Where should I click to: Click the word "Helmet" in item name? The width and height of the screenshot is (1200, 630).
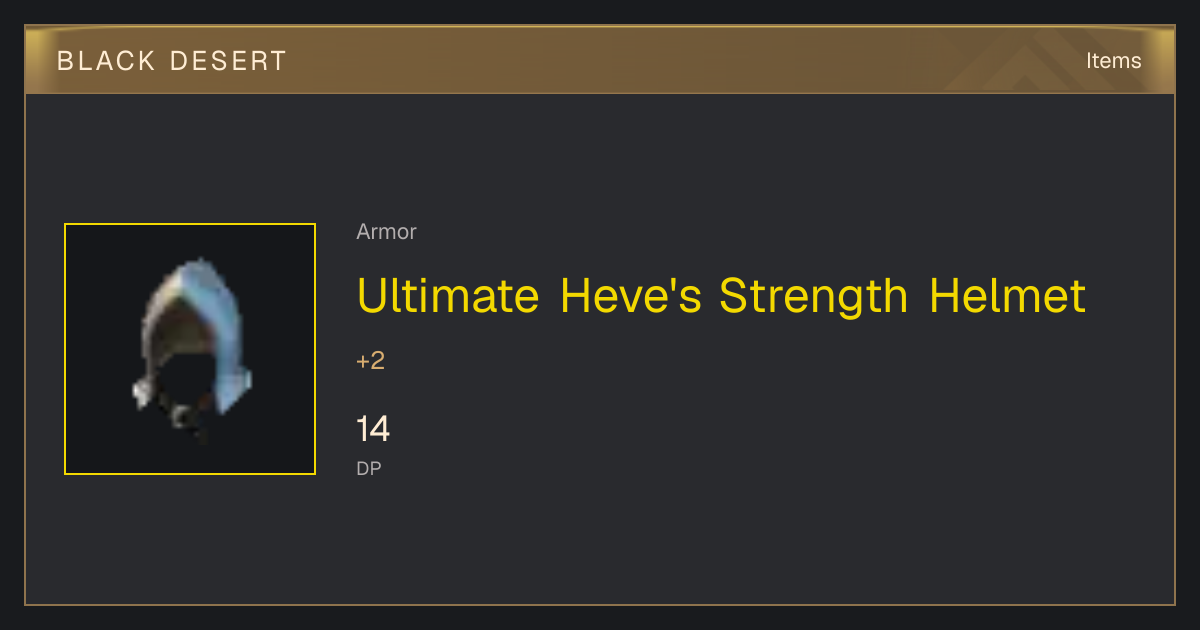[1007, 296]
